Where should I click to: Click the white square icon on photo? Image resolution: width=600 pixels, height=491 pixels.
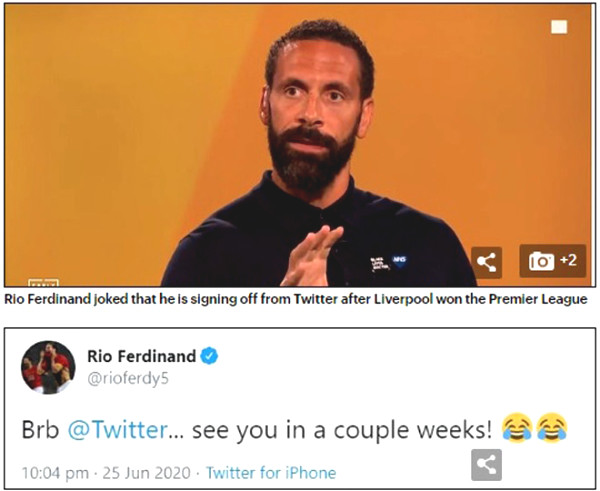pos(559,27)
